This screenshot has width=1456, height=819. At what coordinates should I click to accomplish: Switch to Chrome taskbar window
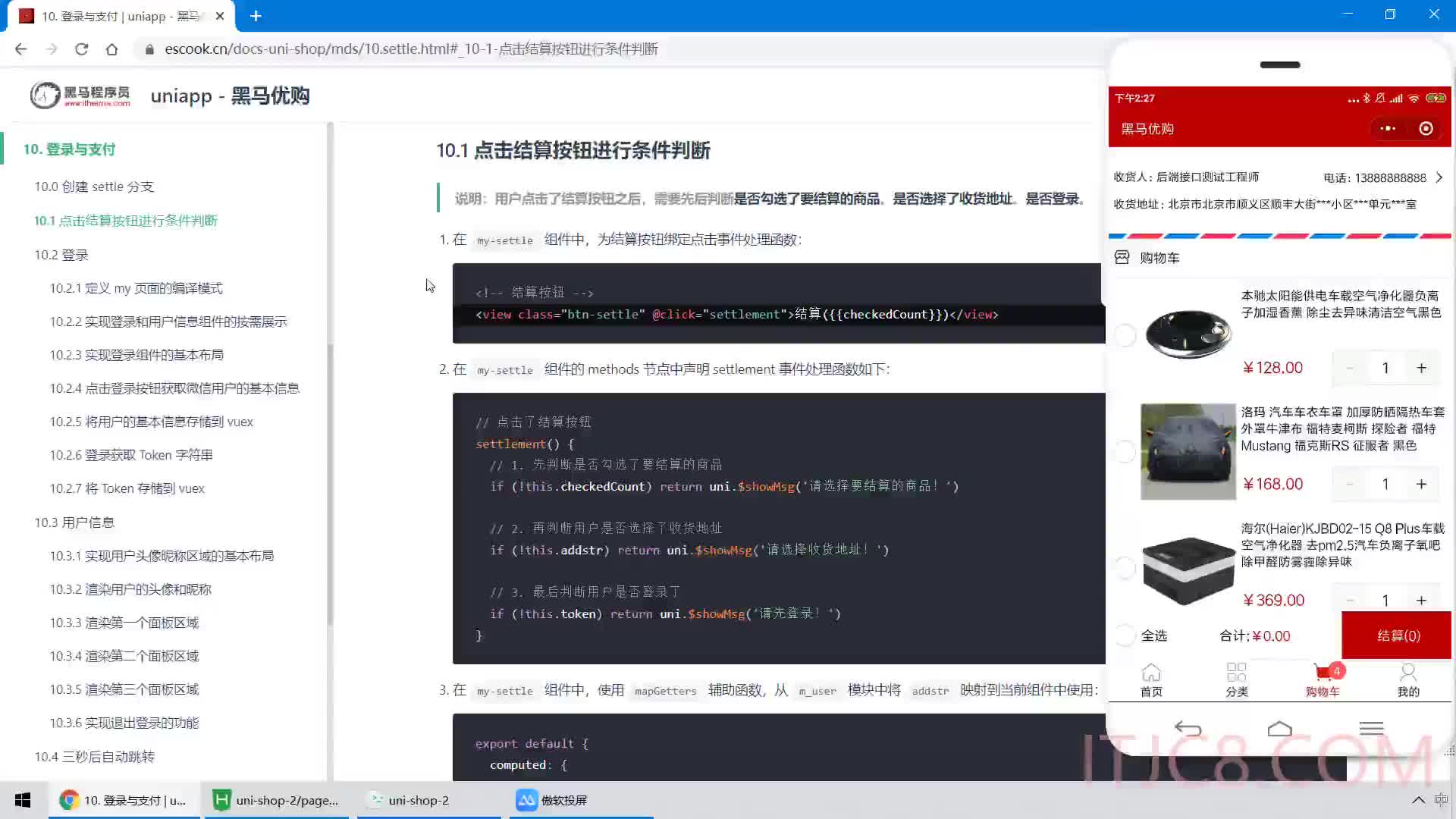(x=124, y=800)
